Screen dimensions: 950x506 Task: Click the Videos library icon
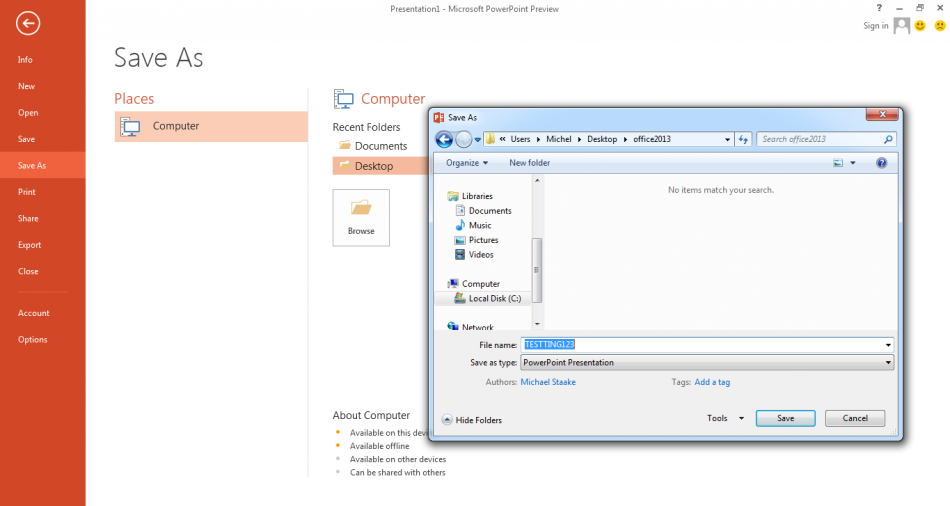460,255
